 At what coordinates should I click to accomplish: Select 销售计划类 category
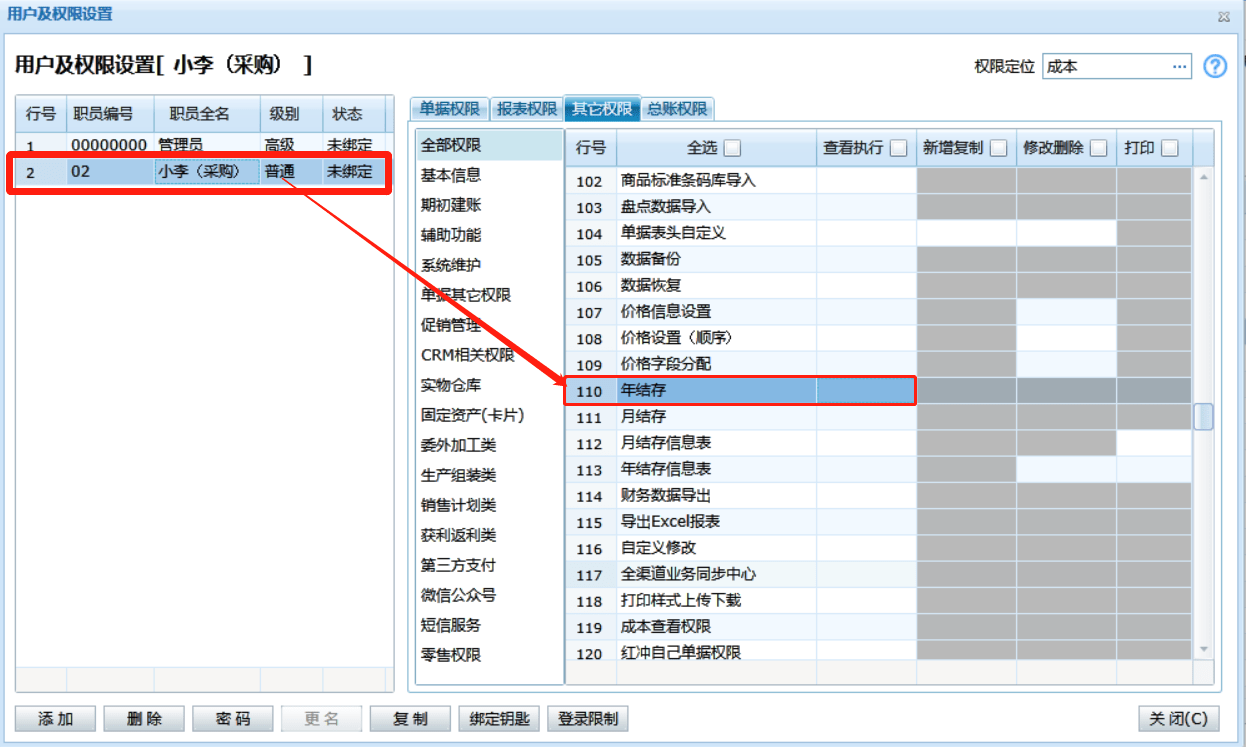490,505
